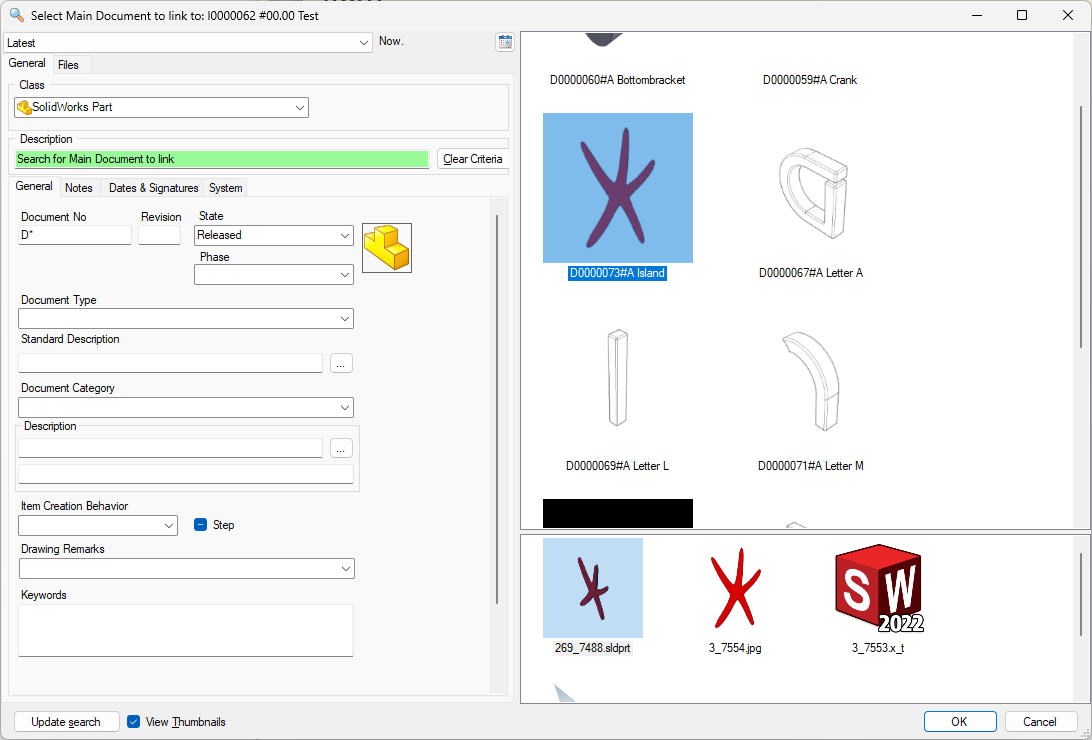Toggle the Step checkbox

pos(200,525)
